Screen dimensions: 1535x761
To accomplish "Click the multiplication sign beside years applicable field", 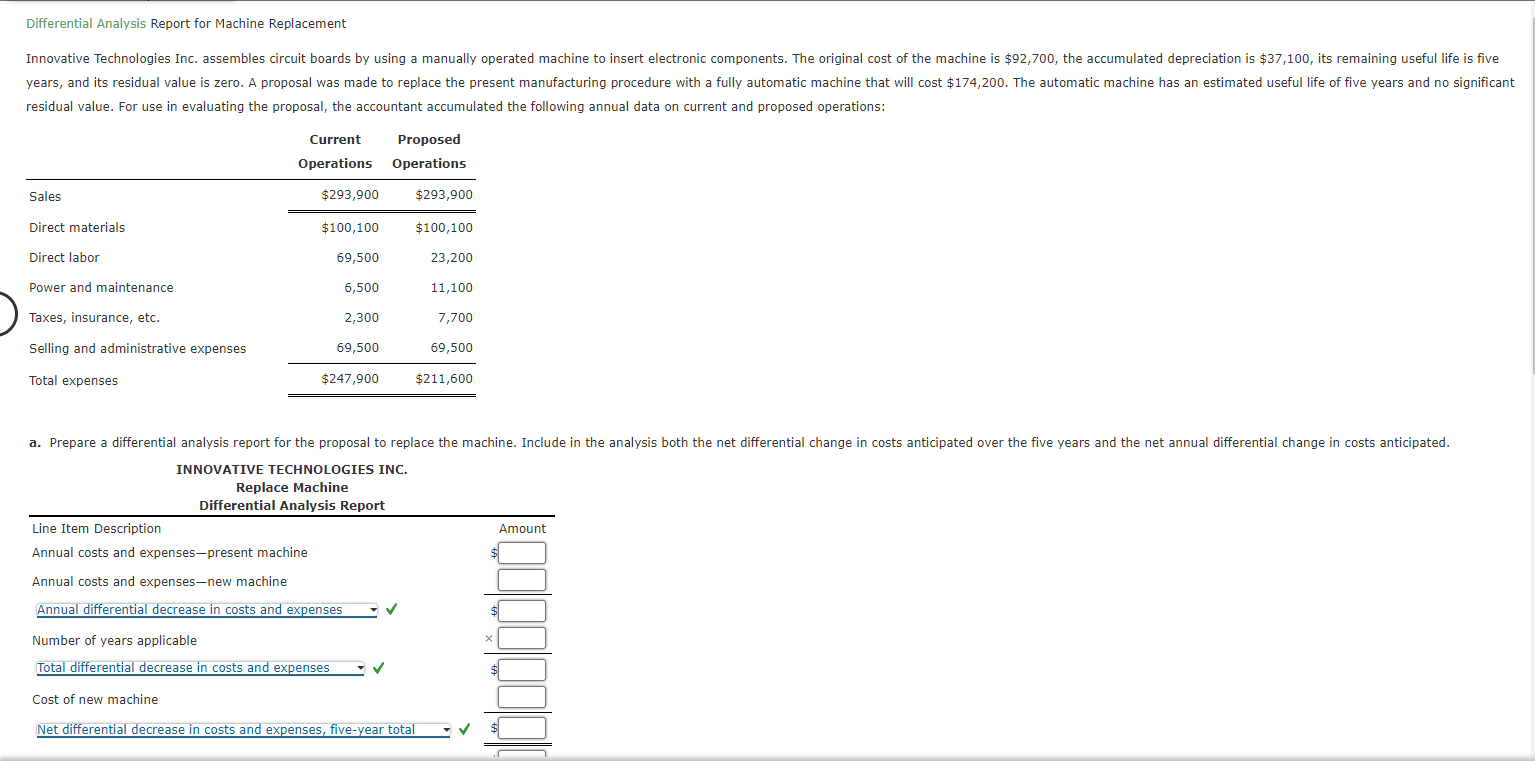I will [x=487, y=638].
